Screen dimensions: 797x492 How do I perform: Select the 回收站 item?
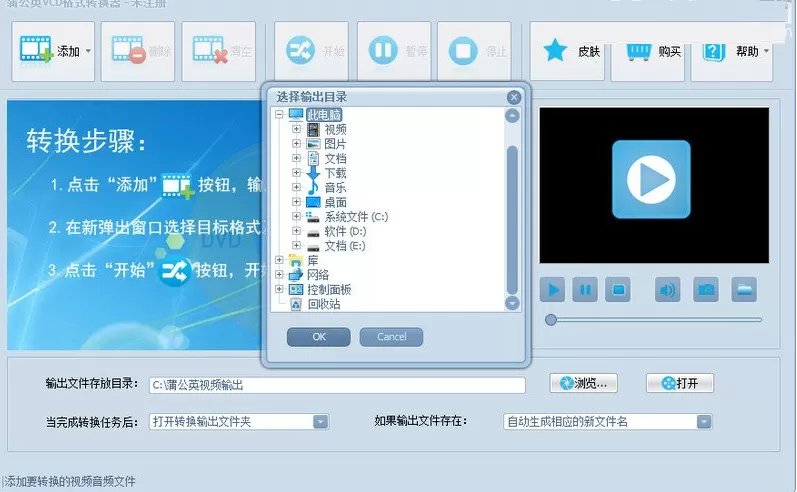[324, 304]
